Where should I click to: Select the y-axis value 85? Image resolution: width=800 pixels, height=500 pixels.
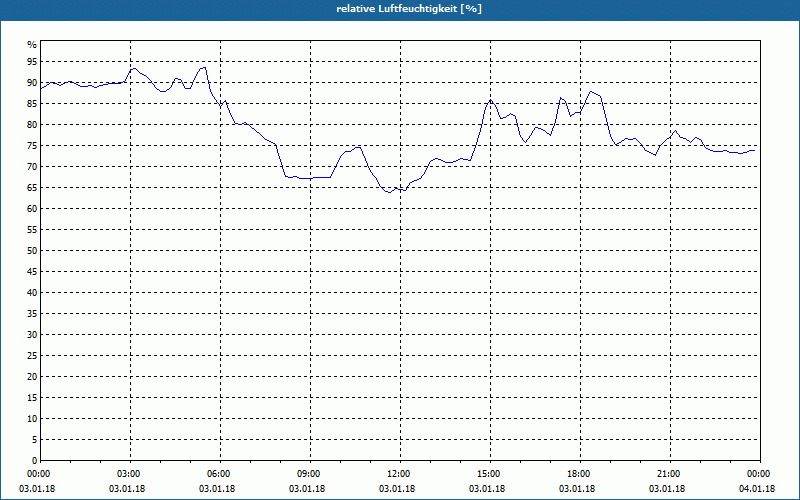coord(32,104)
